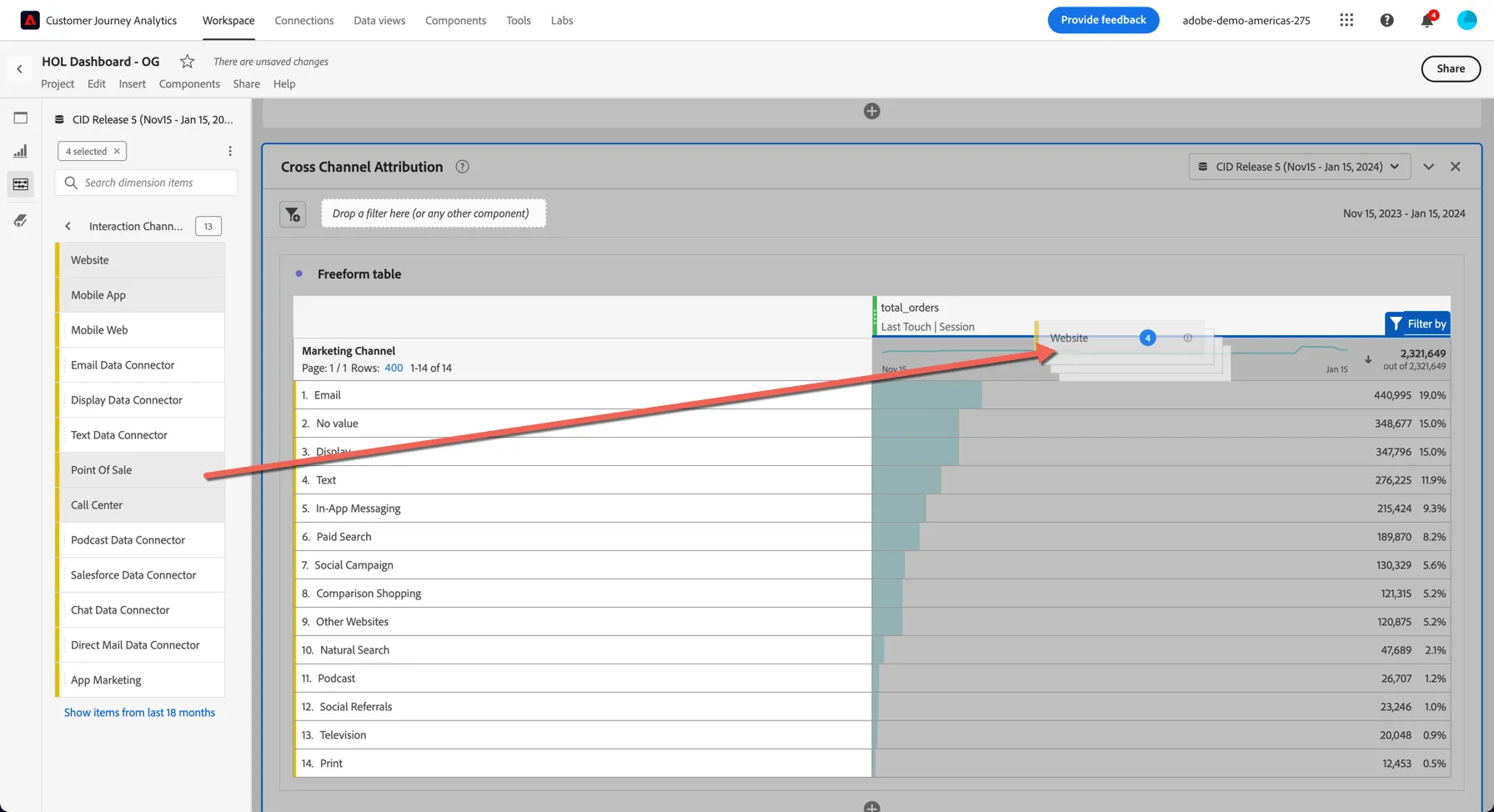The image size is (1494, 812).
Task: Open the notifications bell
Action: [x=1427, y=20]
